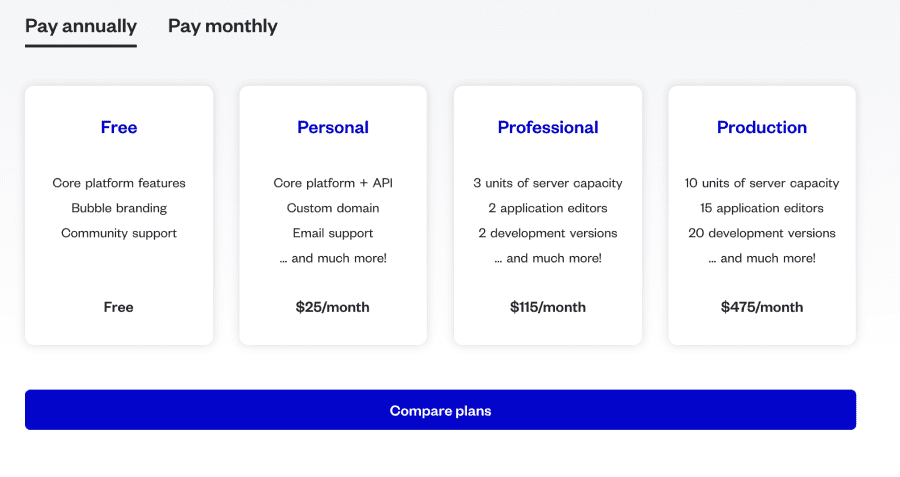Switch to the Pay annually tab
The width and height of the screenshot is (900, 477).
[x=81, y=26]
